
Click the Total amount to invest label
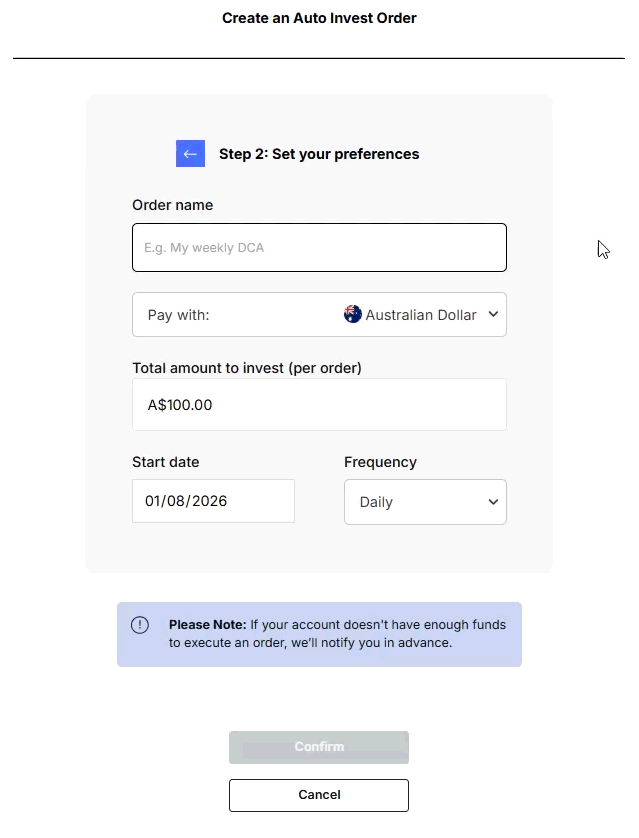pyautogui.click(x=248, y=368)
